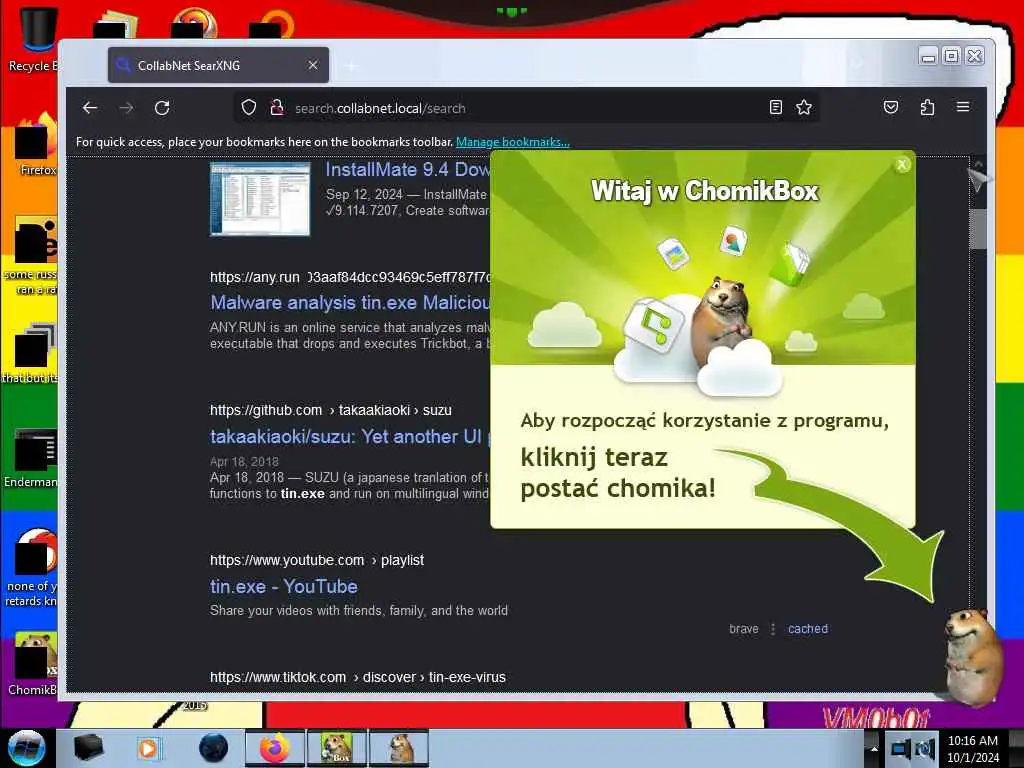
Task: Reload the page using the refresh icon
Action: click(x=162, y=108)
